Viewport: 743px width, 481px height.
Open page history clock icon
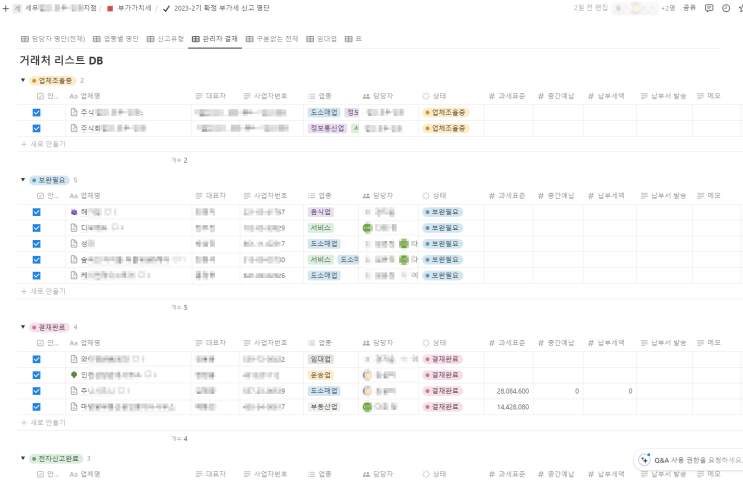(x=726, y=8)
